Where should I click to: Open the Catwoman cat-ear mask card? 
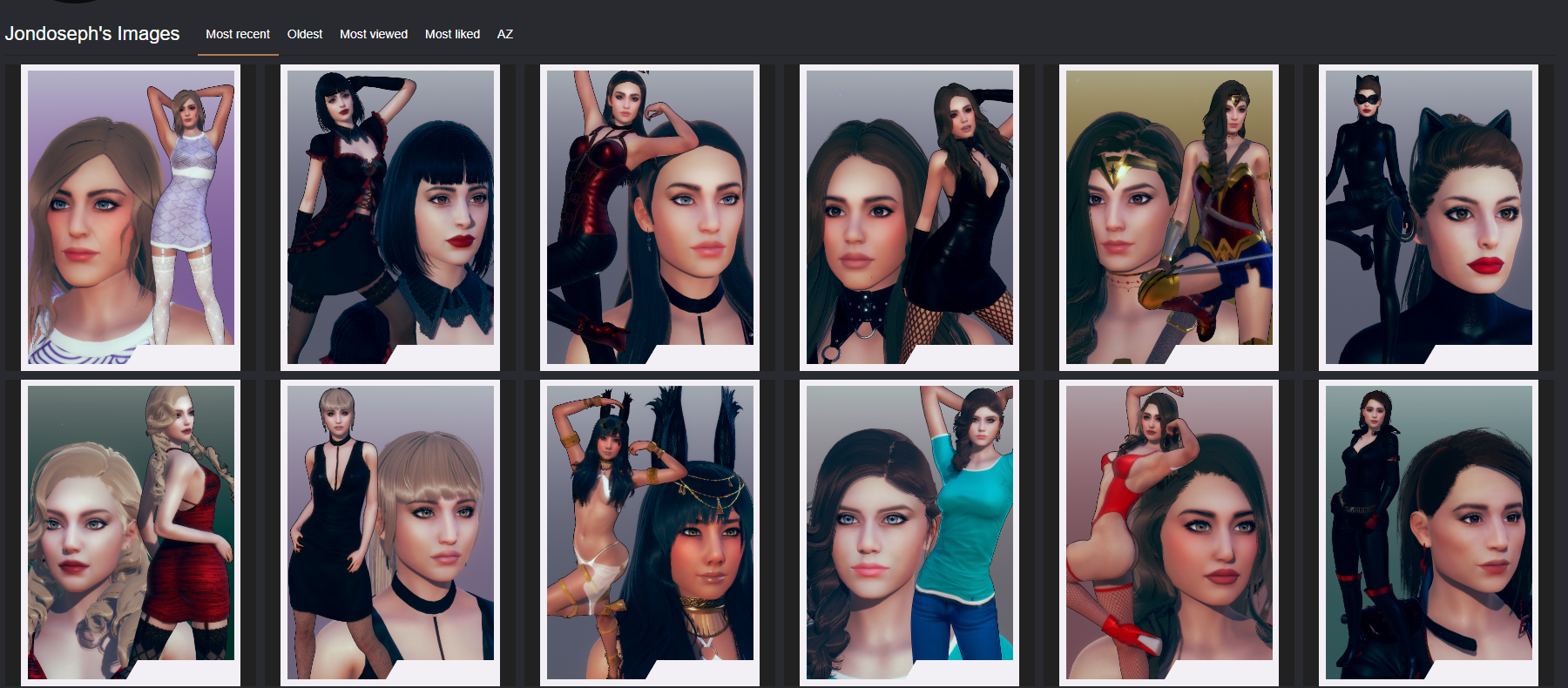(x=1429, y=218)
